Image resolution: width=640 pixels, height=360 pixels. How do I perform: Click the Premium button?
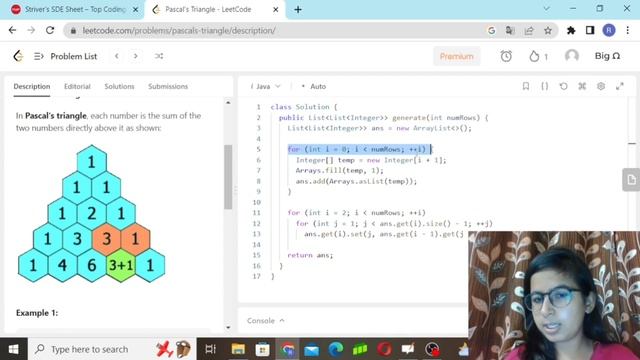pos(456,56)
